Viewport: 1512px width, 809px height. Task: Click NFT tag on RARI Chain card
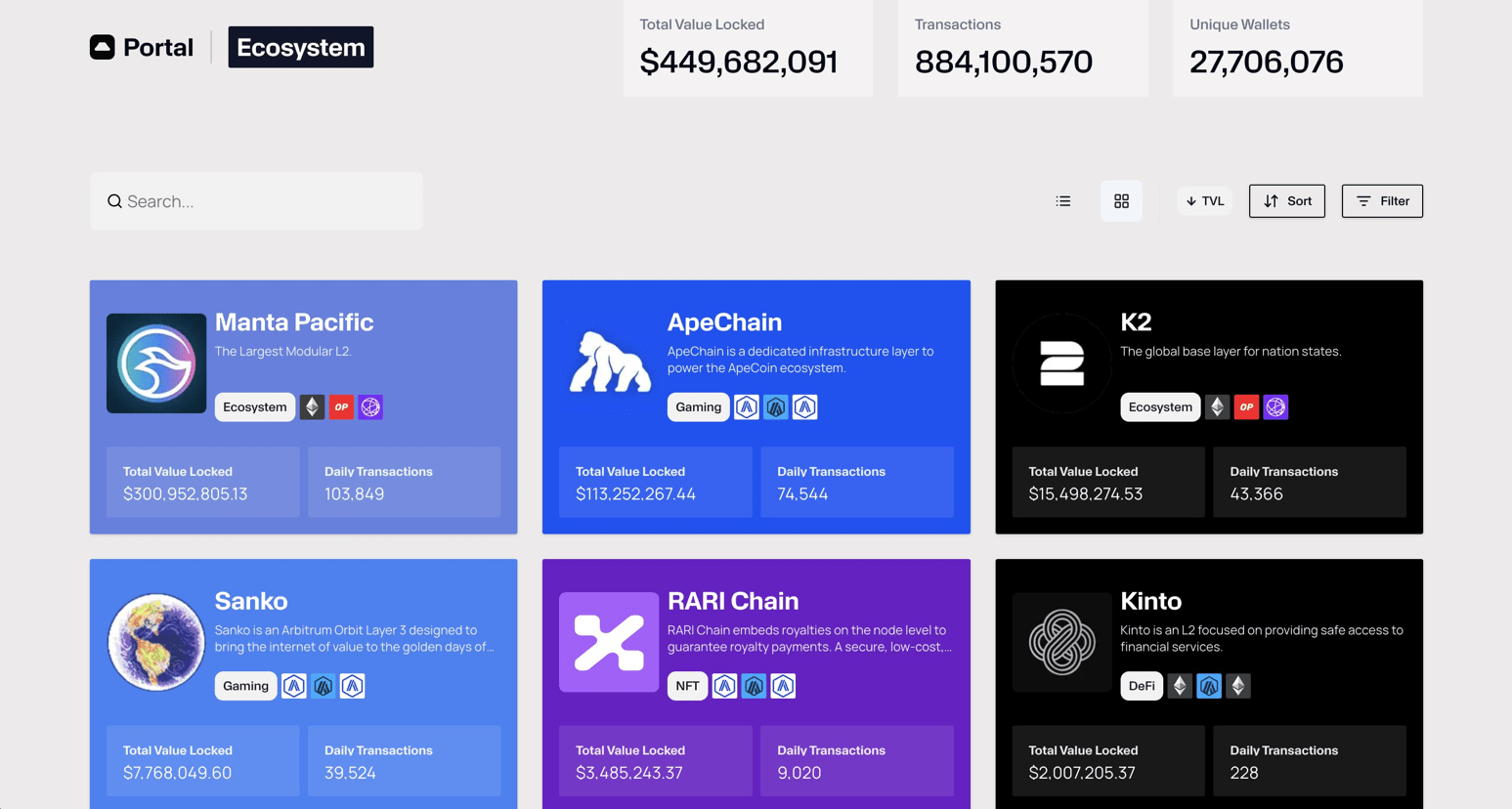click(687, 686)
